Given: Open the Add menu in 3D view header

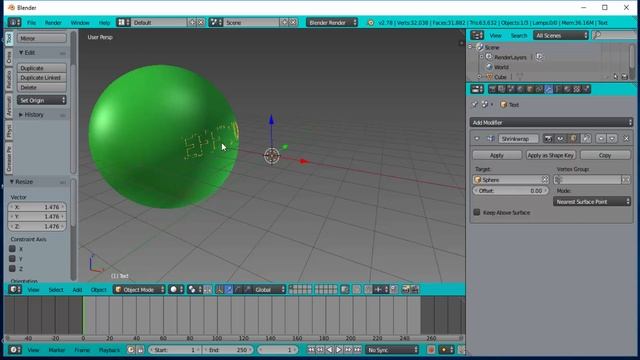Looking at the screenshot, I should 77,290.
